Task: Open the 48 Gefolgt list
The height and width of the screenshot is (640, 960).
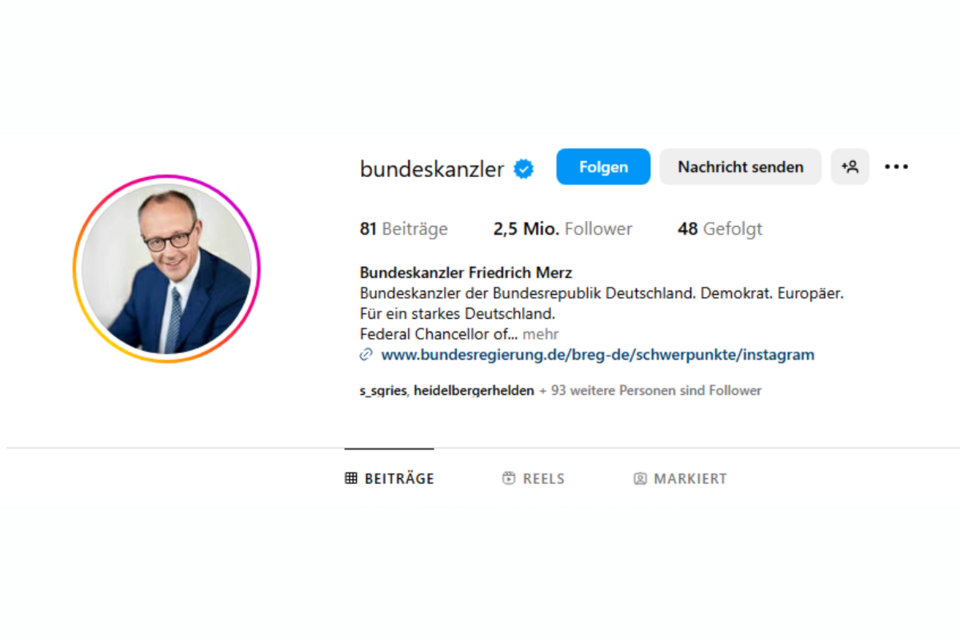Action: pyautogui.click(x=720, y=229)
